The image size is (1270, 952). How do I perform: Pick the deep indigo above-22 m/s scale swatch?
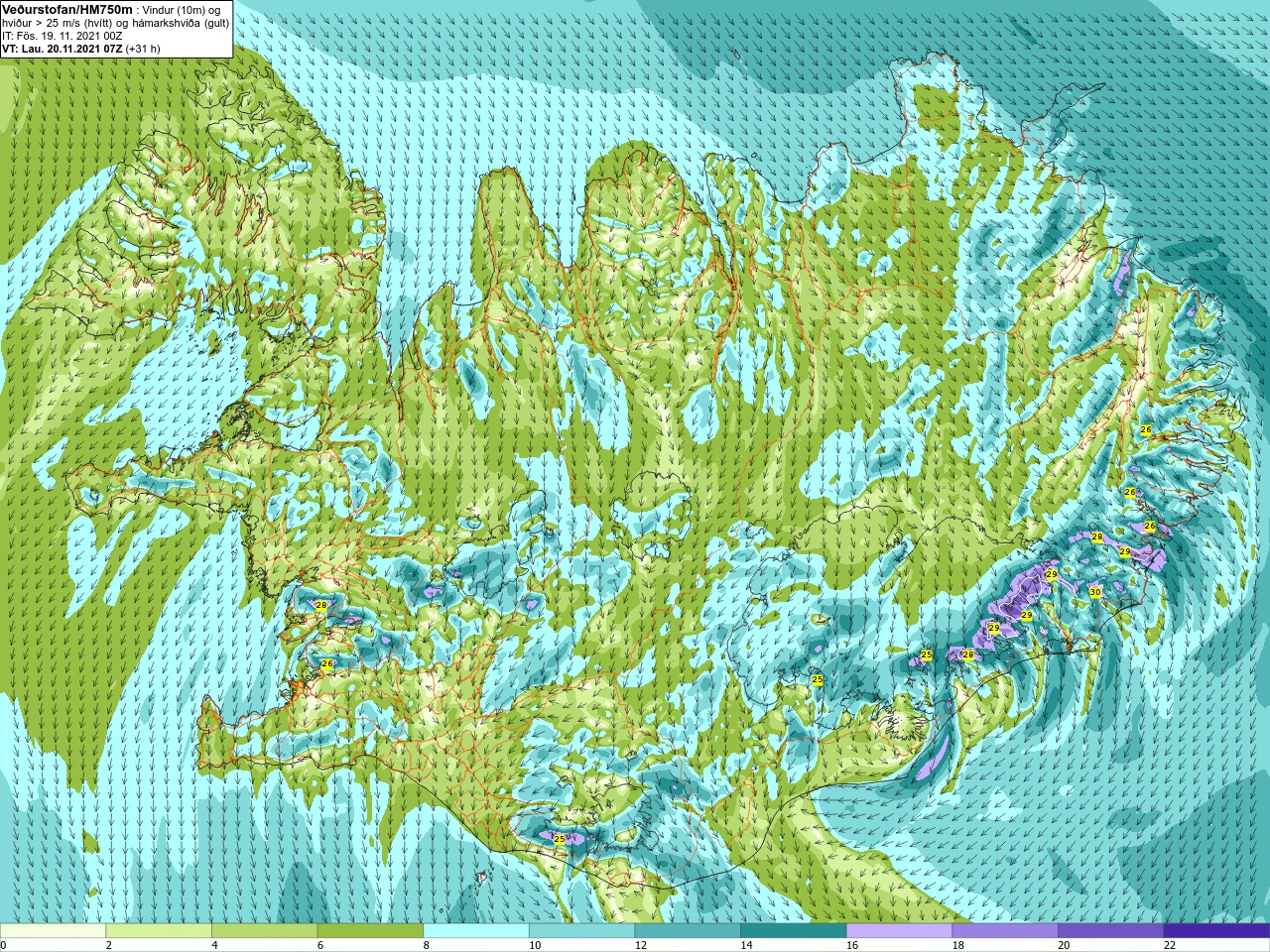1216,930
